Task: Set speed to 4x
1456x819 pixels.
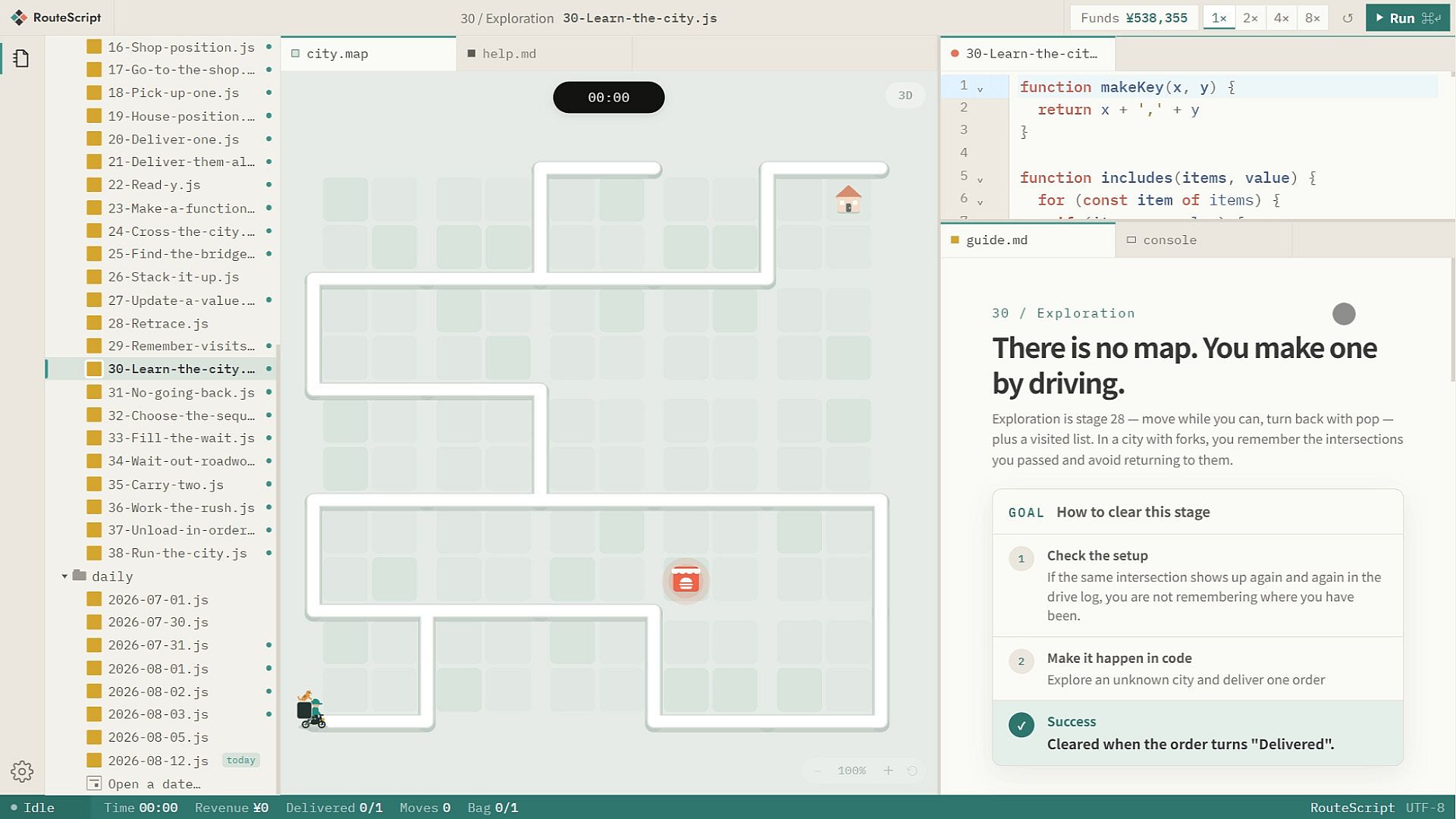Action: point(1282,17)
